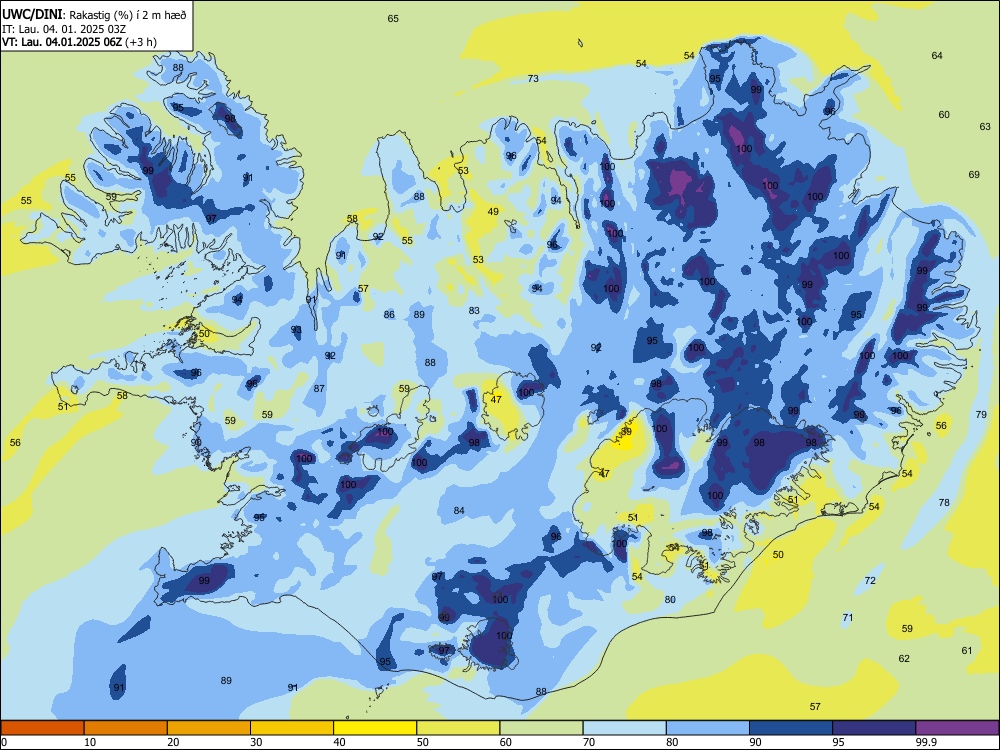Viewport: 1000px width, 750px height.
Task: Click the '(+3 h)' forecast offset text
Action: point(141,42)
